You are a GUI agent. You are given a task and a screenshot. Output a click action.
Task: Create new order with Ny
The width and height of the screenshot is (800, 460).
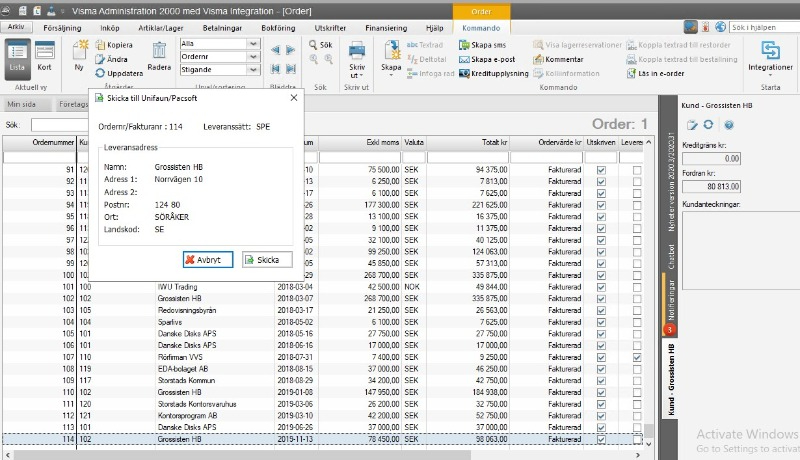coord(80,56)
